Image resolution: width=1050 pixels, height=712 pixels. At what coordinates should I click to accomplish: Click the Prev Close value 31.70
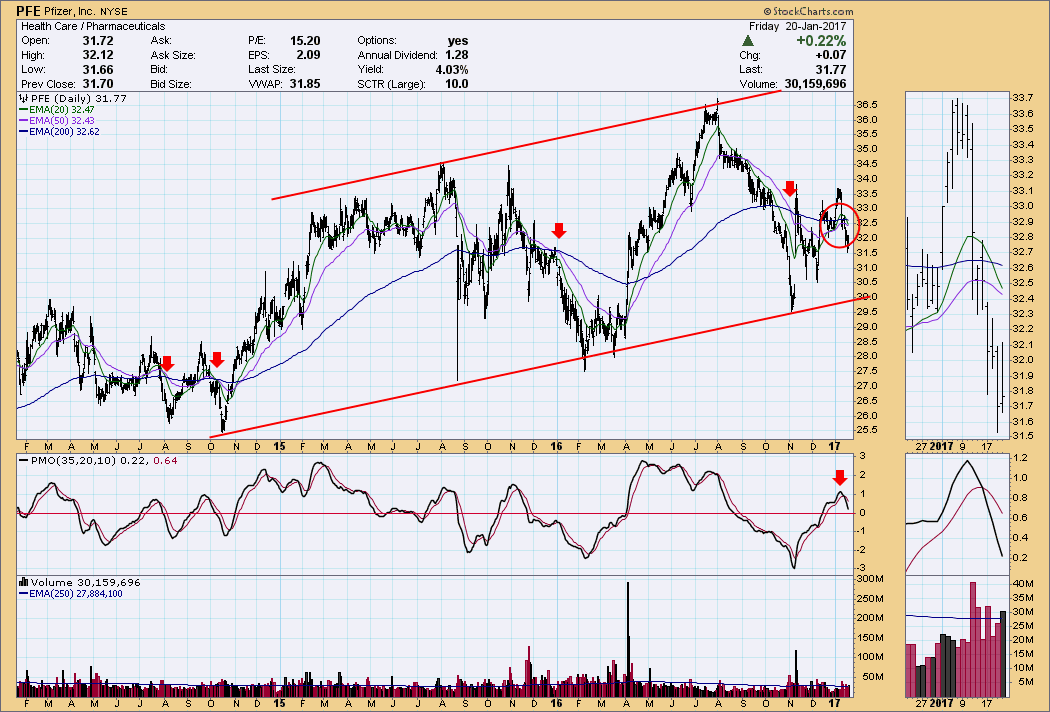[x=98, y=84]
